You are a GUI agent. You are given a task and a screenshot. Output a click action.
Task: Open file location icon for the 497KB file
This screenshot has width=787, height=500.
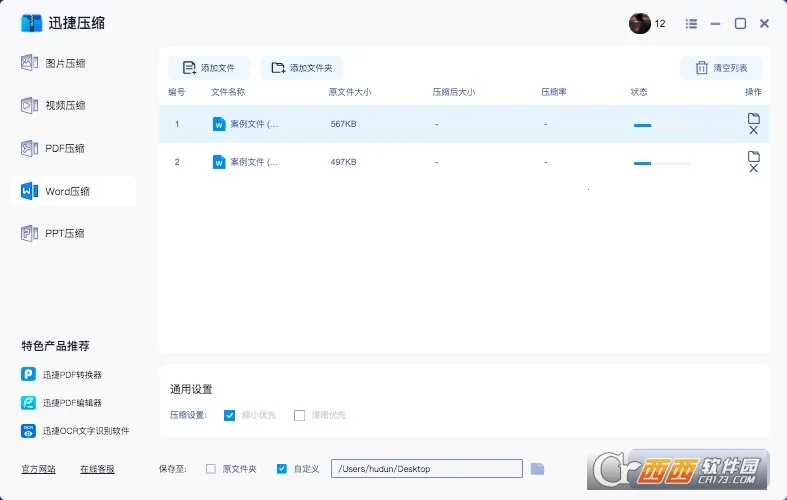click(753, 156)
